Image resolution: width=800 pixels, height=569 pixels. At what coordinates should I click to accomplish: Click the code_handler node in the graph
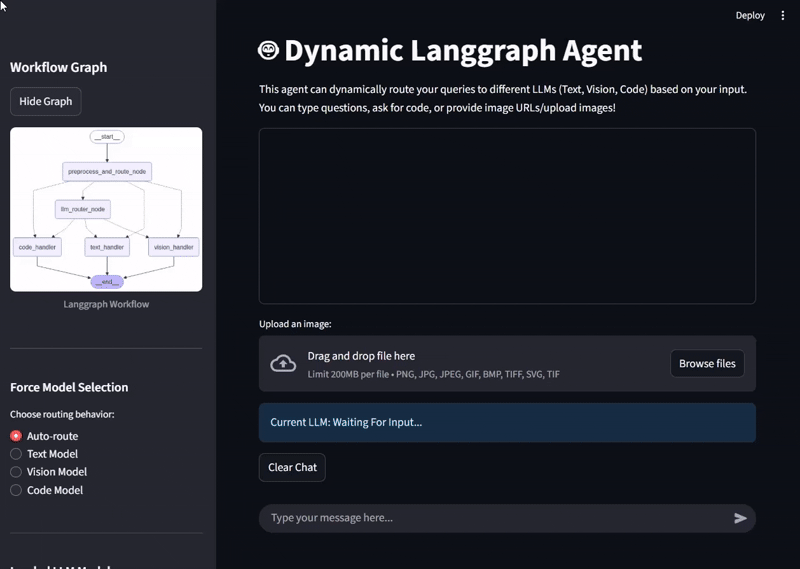point(37,247)
